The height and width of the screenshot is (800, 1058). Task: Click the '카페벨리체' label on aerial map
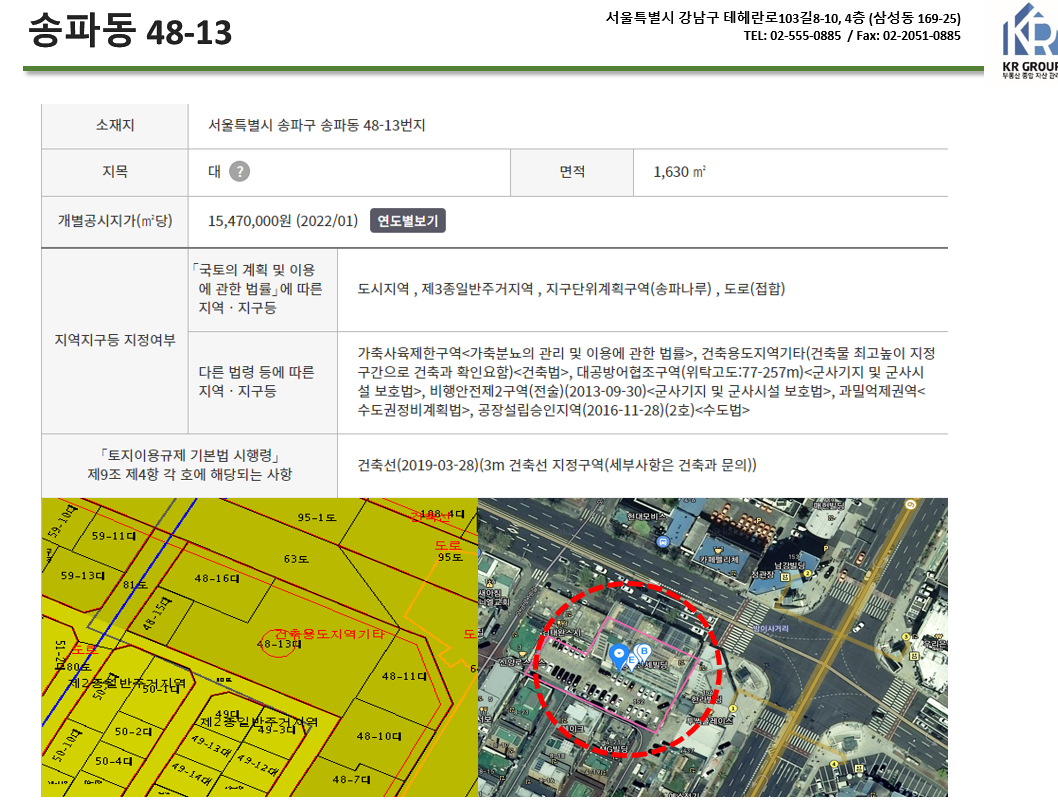click(x=719, y=560)
